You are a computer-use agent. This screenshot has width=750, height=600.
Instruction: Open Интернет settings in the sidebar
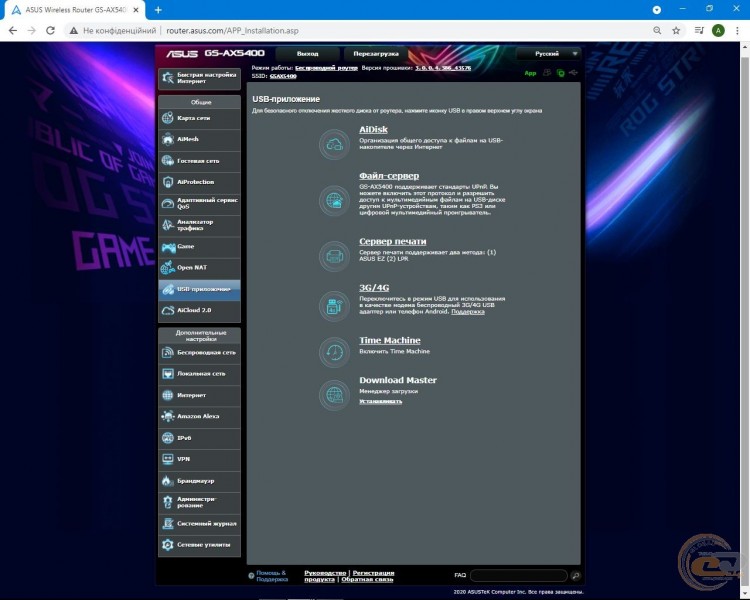(x=199, y=395)
